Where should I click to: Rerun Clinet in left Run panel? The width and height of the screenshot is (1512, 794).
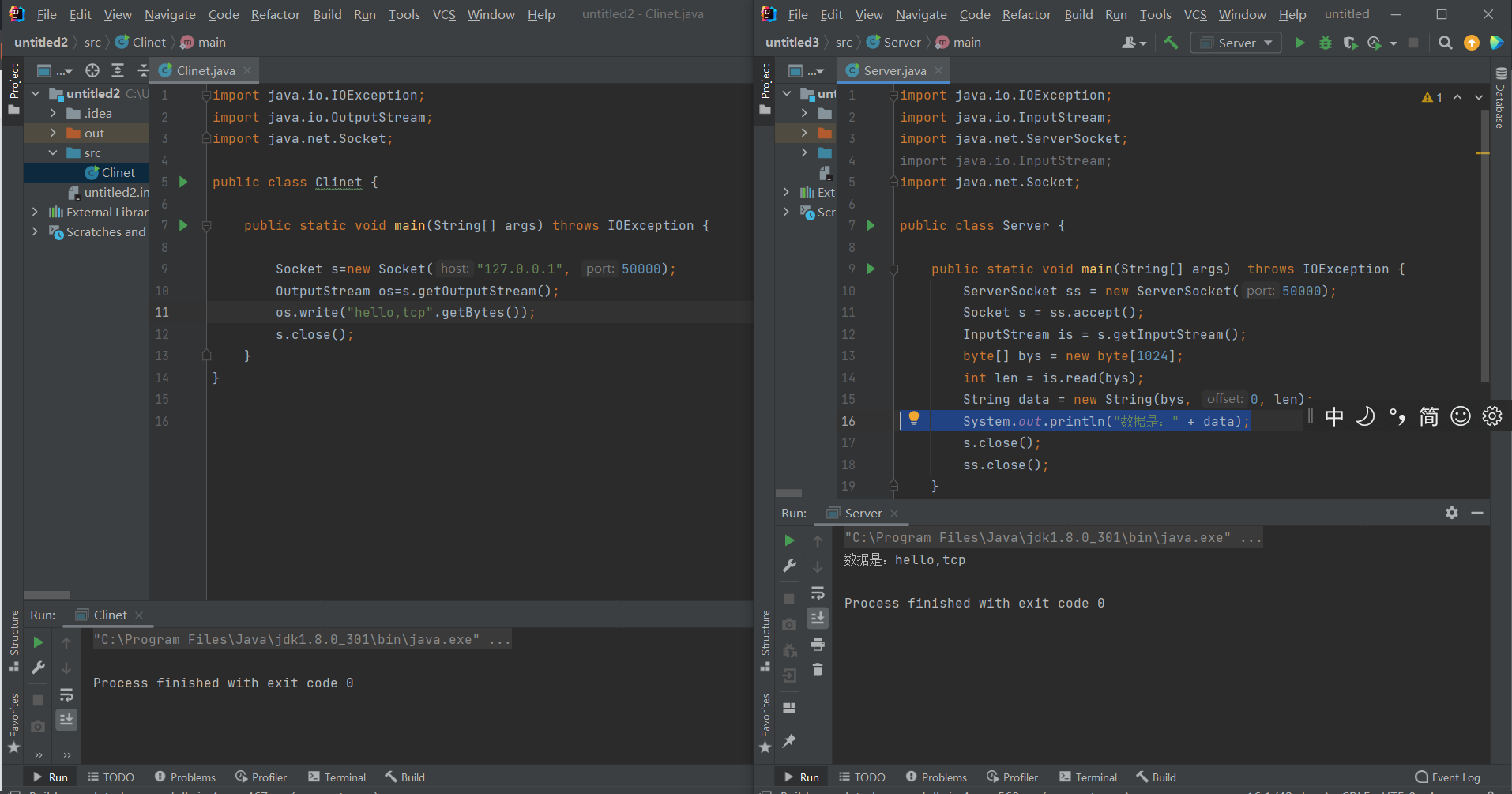pos(38,642)
